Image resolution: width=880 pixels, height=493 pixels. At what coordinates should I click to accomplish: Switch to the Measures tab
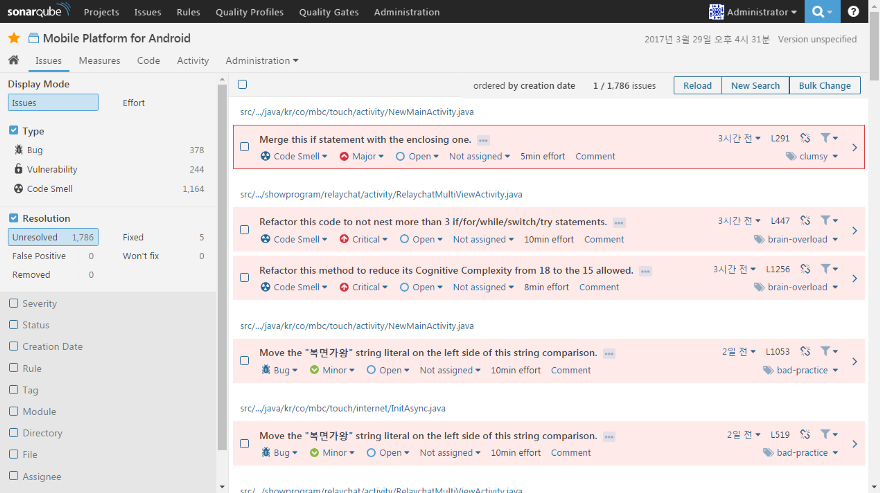click(x=99, y=60)
